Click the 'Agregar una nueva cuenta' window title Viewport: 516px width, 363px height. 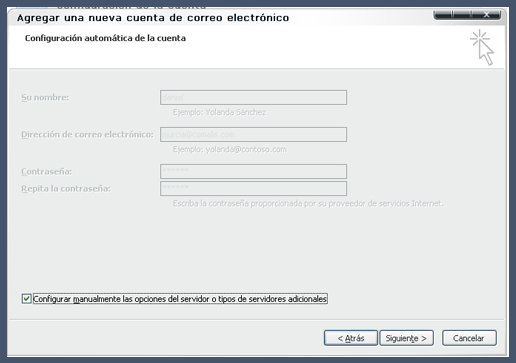click(153, 18)
